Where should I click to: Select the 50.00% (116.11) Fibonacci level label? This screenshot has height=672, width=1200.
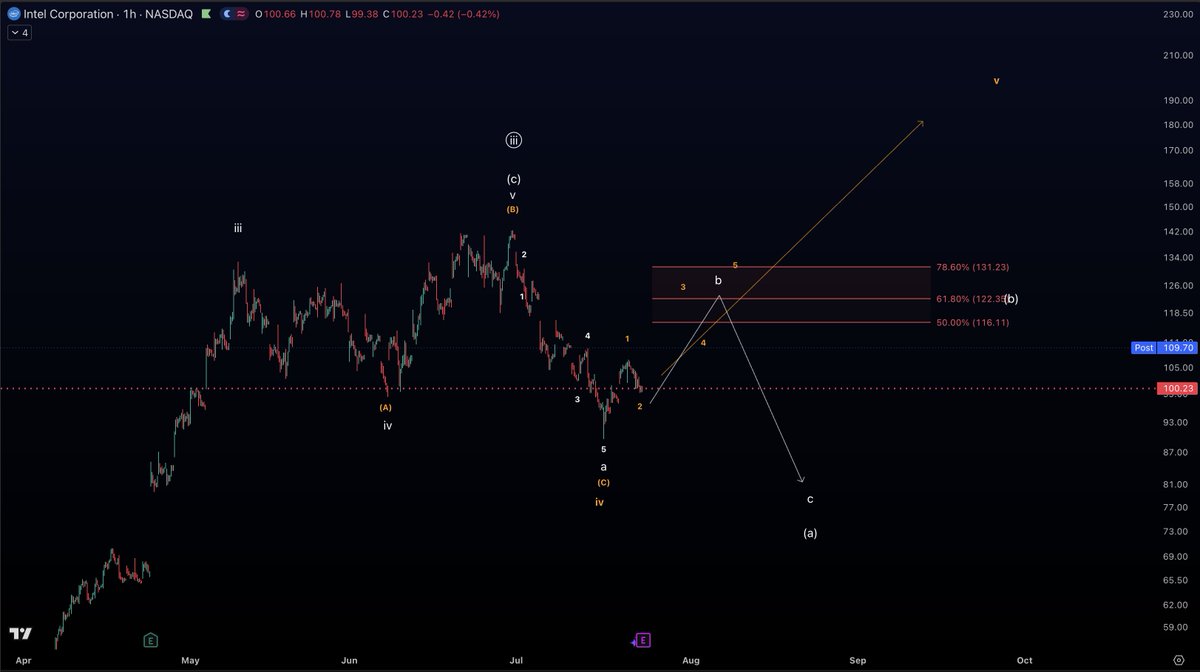pyautogui.click(x=972, y=322)
